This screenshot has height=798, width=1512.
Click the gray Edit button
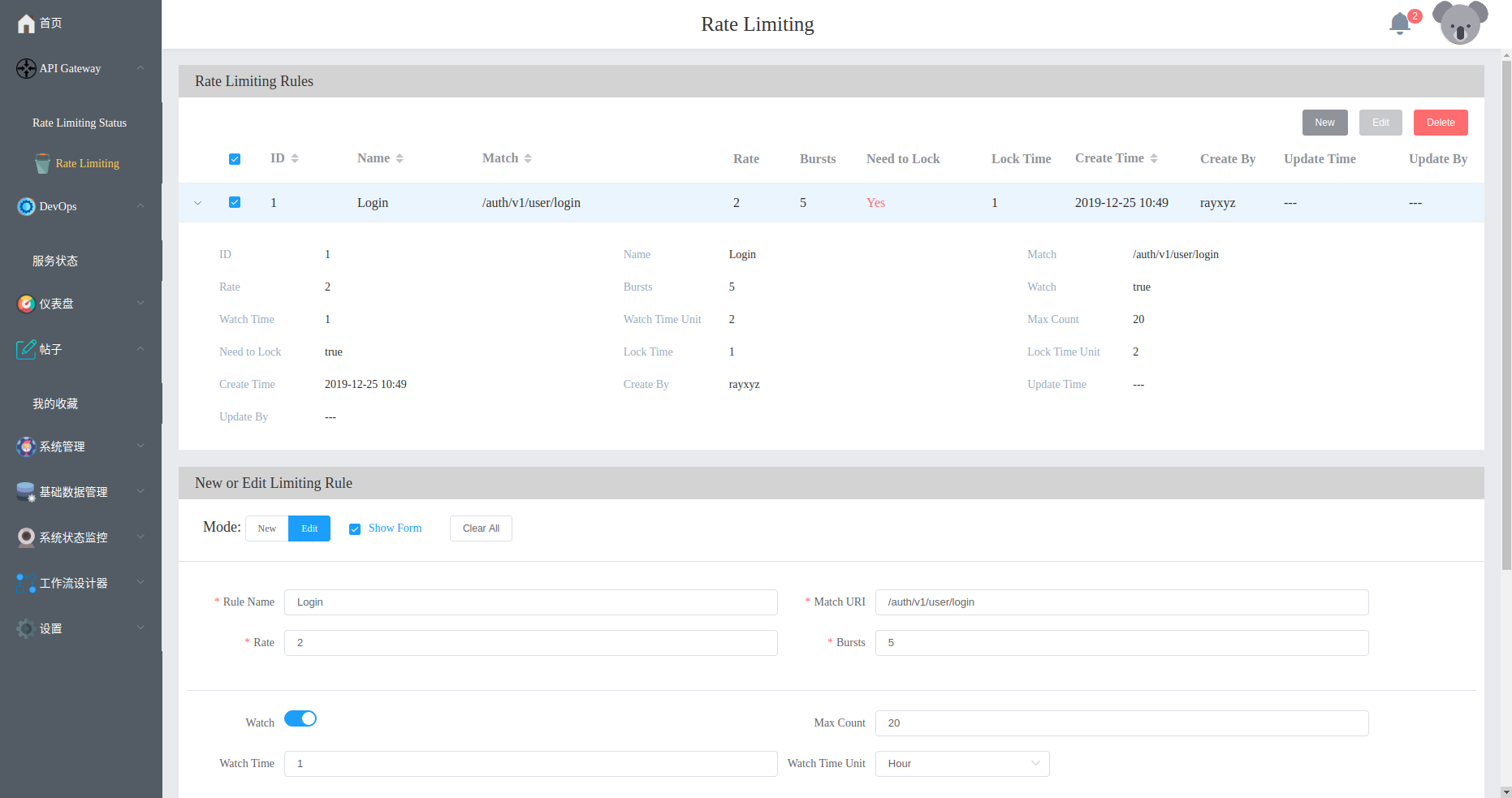(1380, 123)
